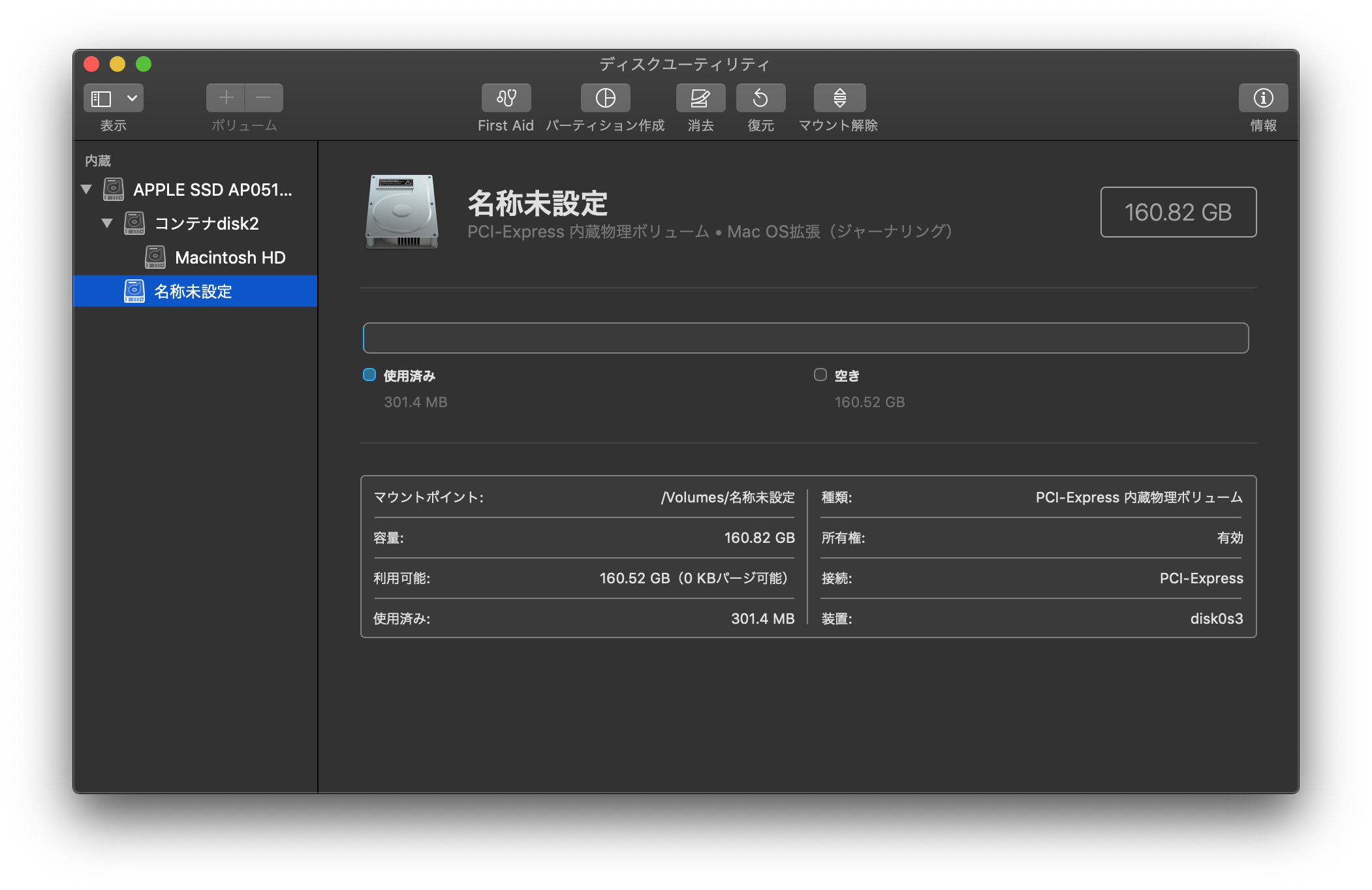
Task: Click the disk usage bar
Action: click(805, 338)
